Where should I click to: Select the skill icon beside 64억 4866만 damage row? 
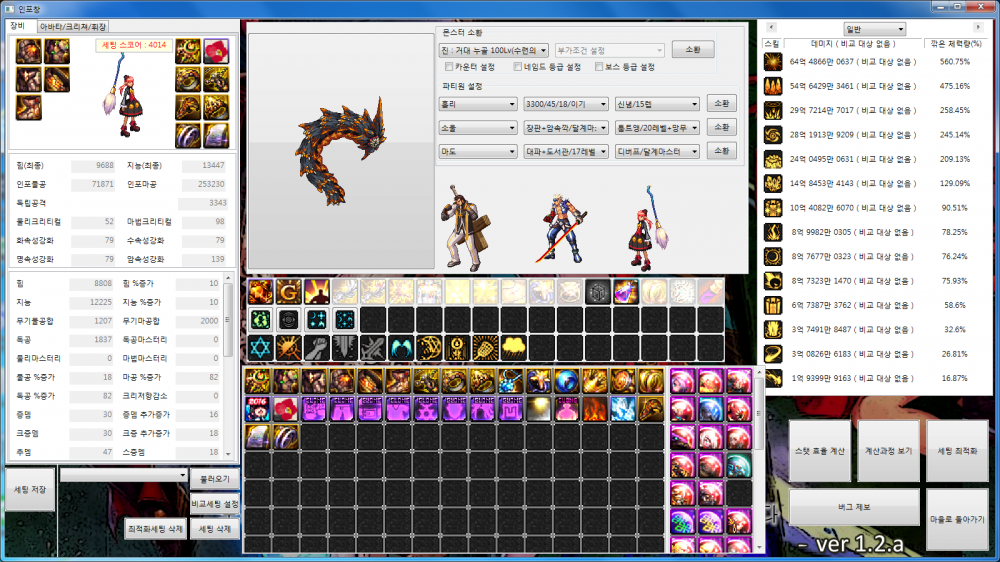click(774, 62)
